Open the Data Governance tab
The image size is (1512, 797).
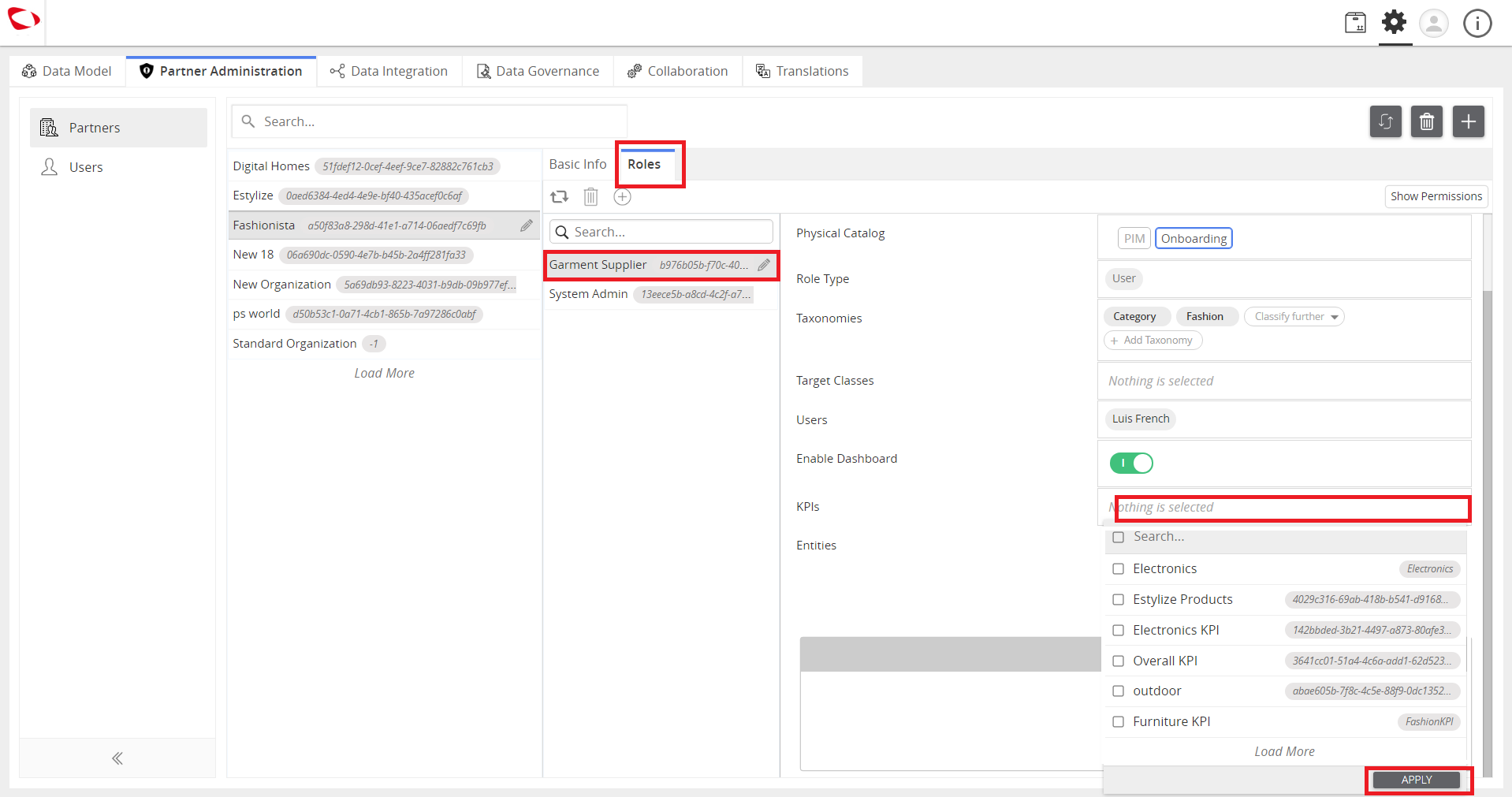click(538, 71)
